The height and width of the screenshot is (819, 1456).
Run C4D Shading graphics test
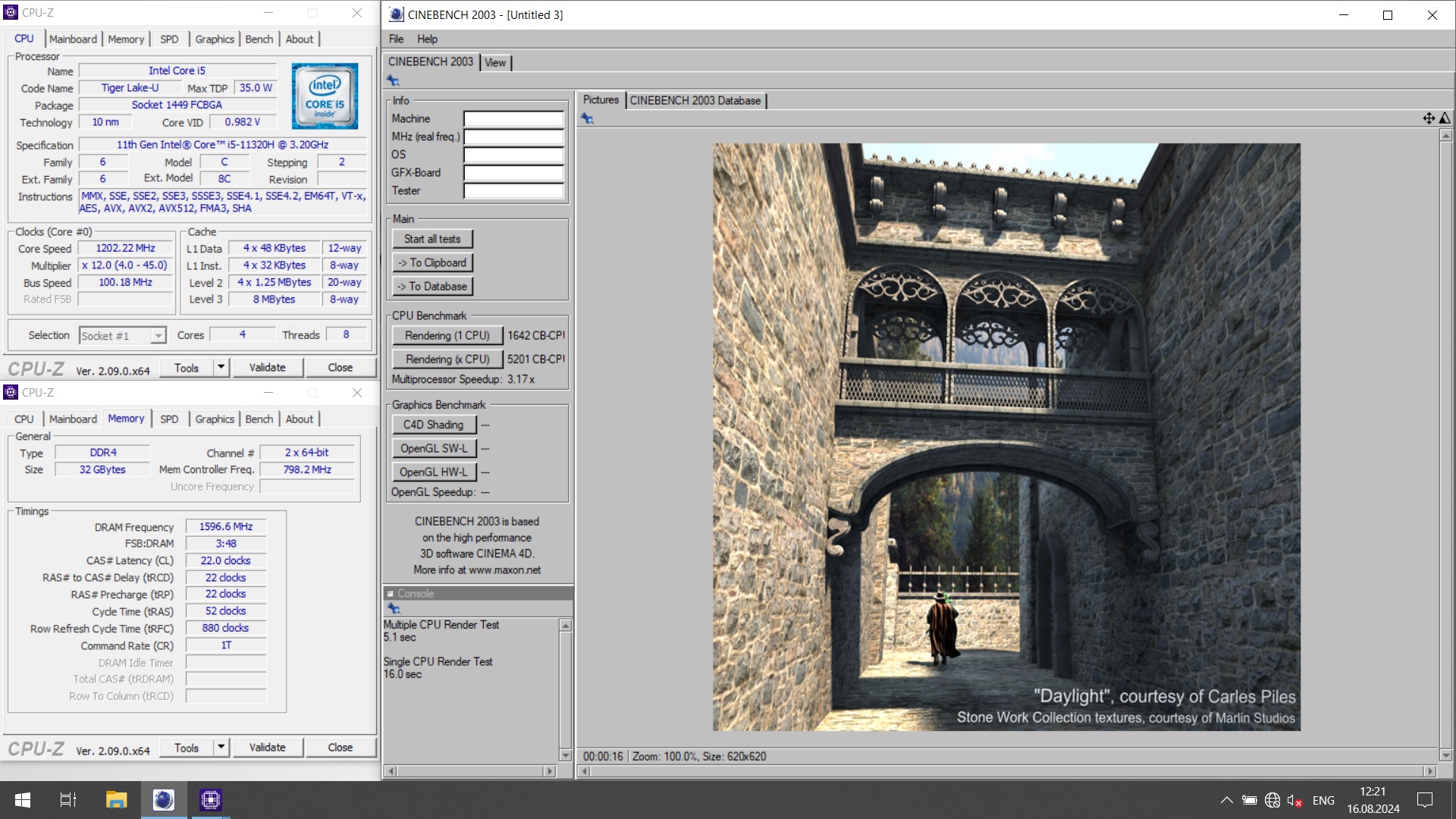[434, 425]
